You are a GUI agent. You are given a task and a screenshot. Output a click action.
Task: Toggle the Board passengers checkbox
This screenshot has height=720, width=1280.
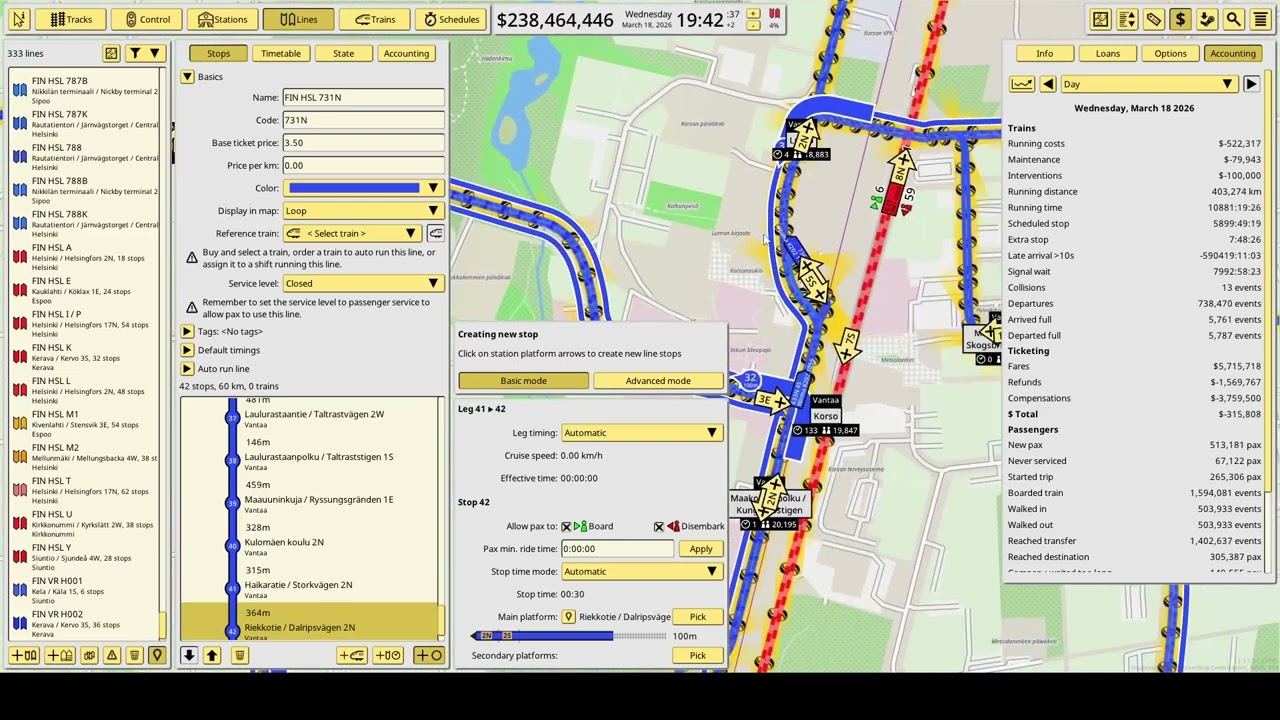pyautogui.click(x=567, y=526)
